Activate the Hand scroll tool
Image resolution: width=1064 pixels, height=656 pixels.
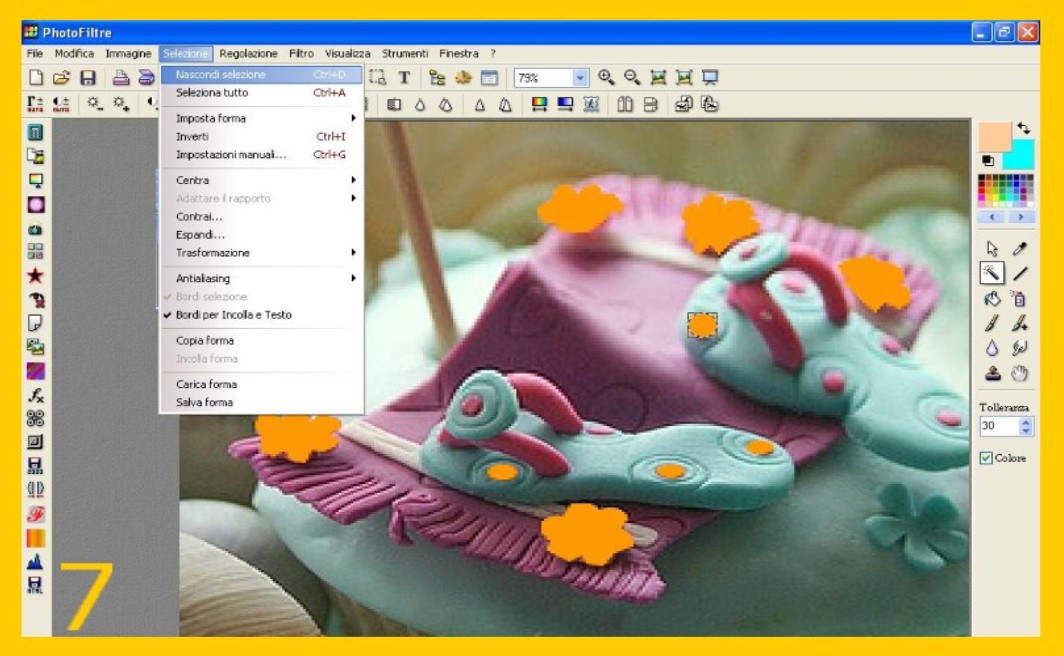(1019, 374)
